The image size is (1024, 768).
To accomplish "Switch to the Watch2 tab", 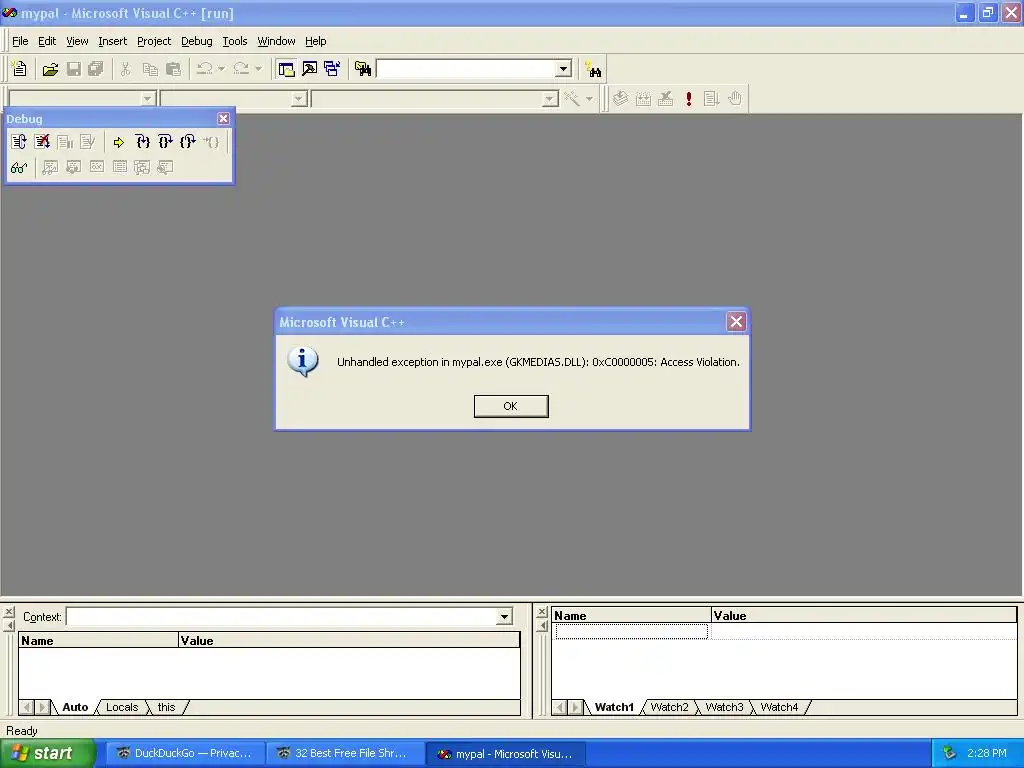I will coord(669,707).
